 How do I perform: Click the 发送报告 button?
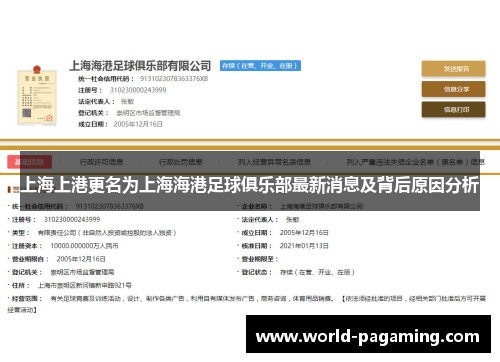click(x=453, y=69)
